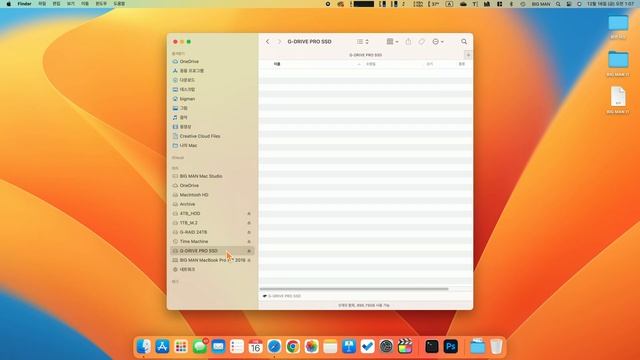This screenshot has width=640, height=360.
Task: Open Photos from the Dock
Action: pos(311,347)
